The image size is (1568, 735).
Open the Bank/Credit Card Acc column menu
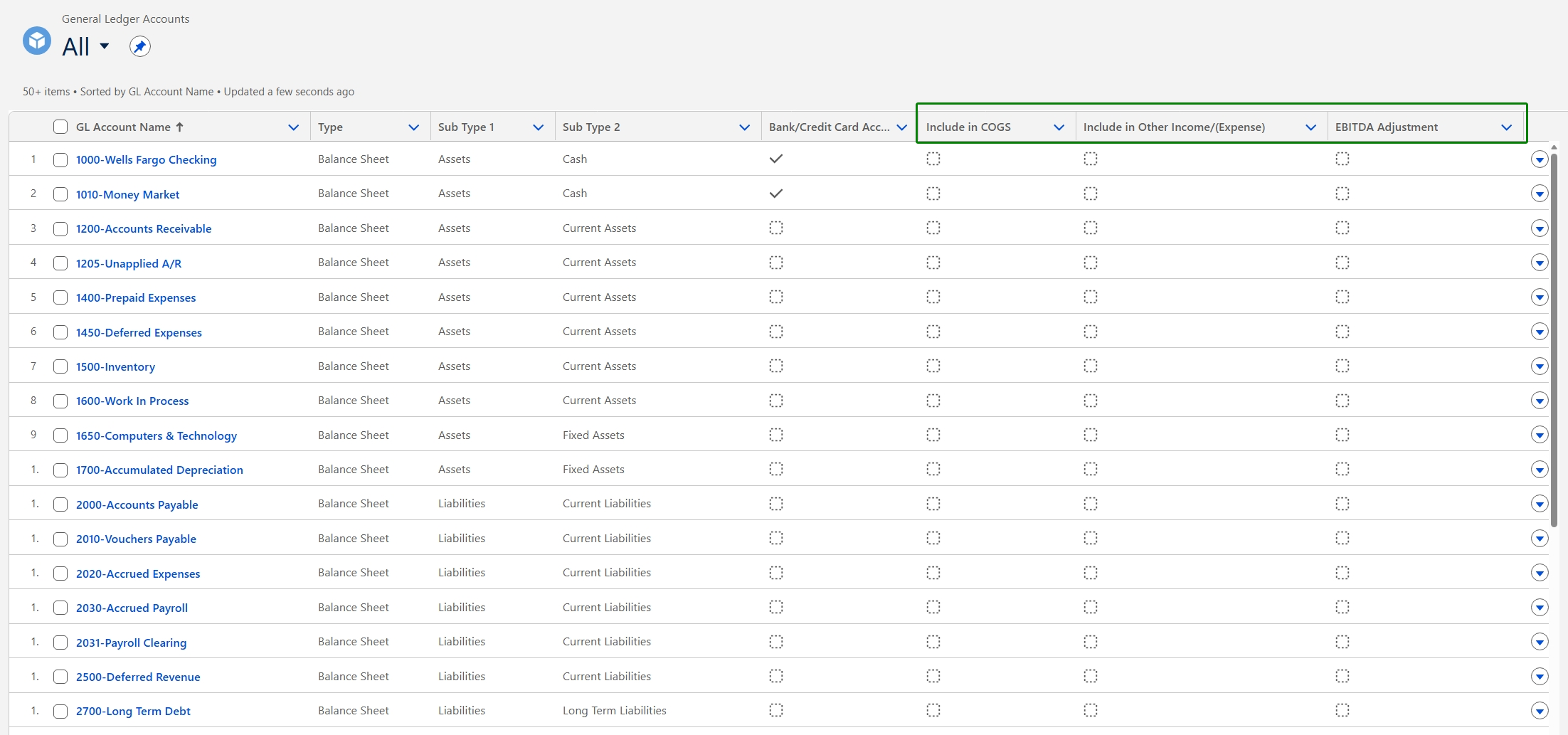[x=902, y=127]
